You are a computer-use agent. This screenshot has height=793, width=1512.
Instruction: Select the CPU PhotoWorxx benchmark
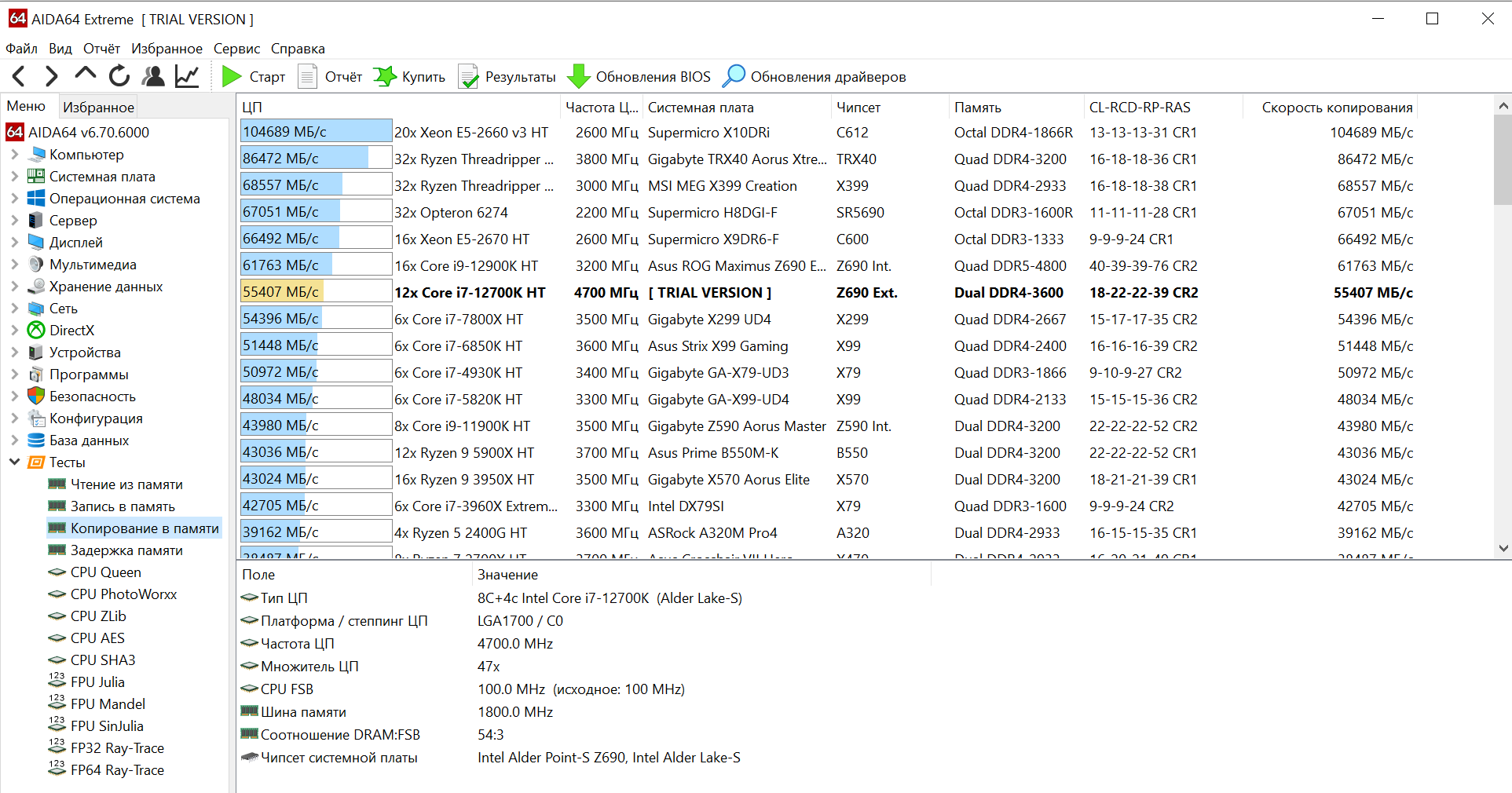[123, 594]
